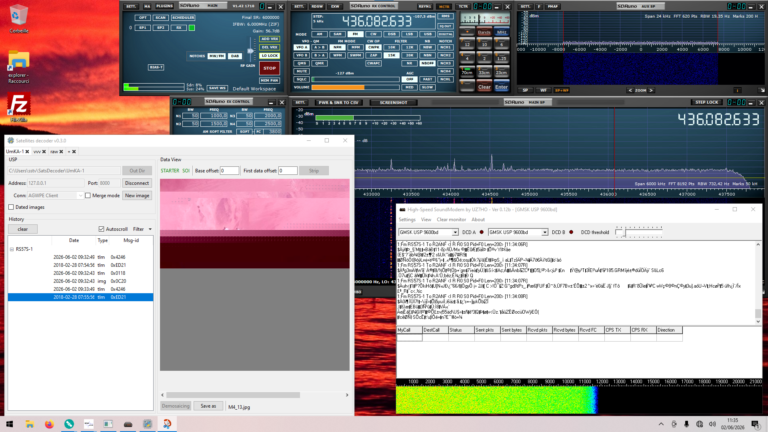Click the red STOP button in SDRuno
The image size is (768, 432).
coord(269,68)
